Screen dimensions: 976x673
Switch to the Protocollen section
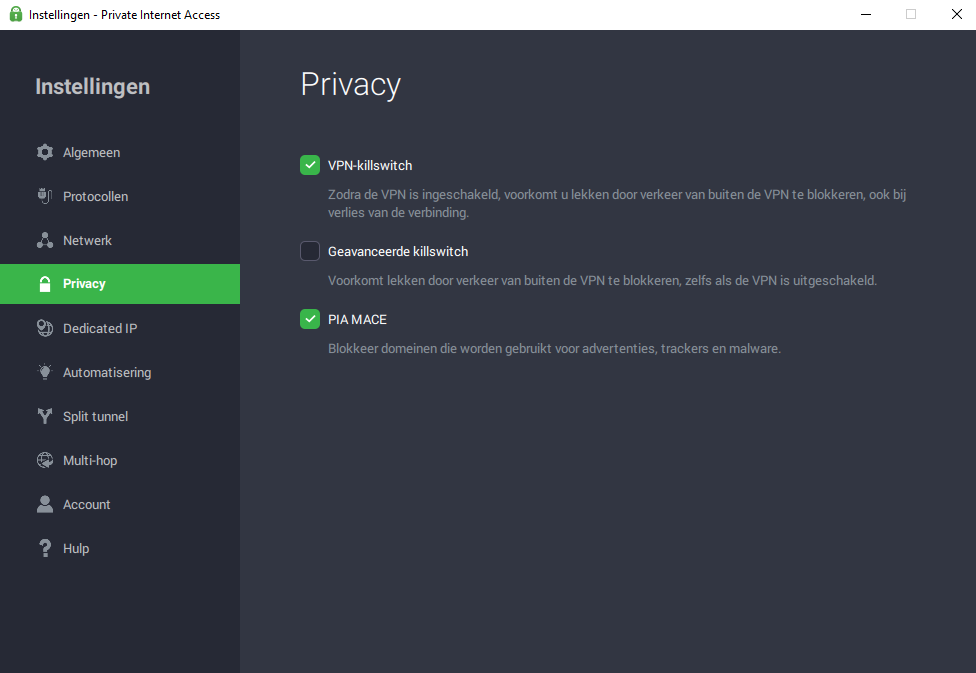(x=97, y=196)
